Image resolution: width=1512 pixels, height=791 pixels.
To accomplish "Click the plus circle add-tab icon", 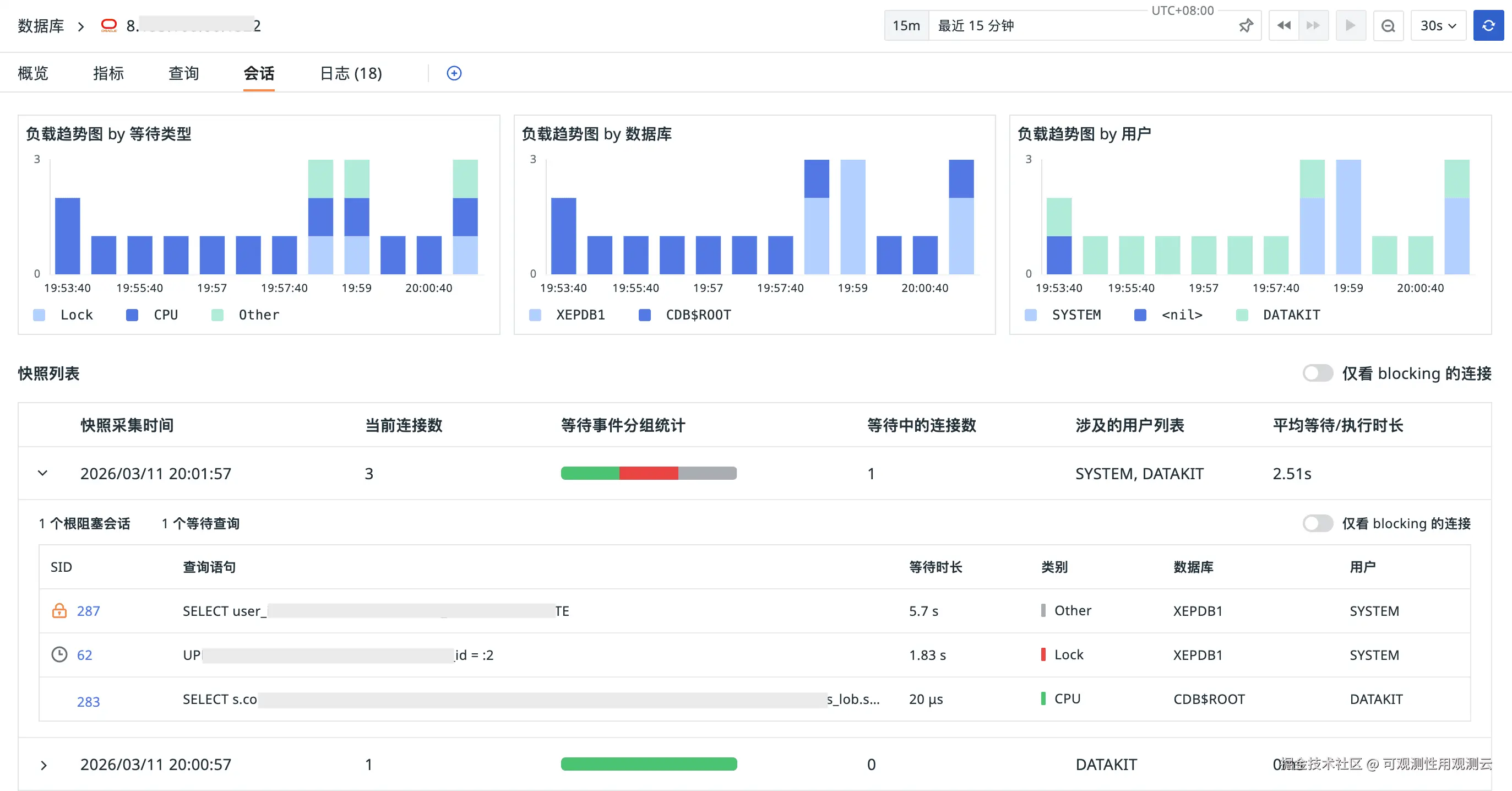I will (454, 73).
